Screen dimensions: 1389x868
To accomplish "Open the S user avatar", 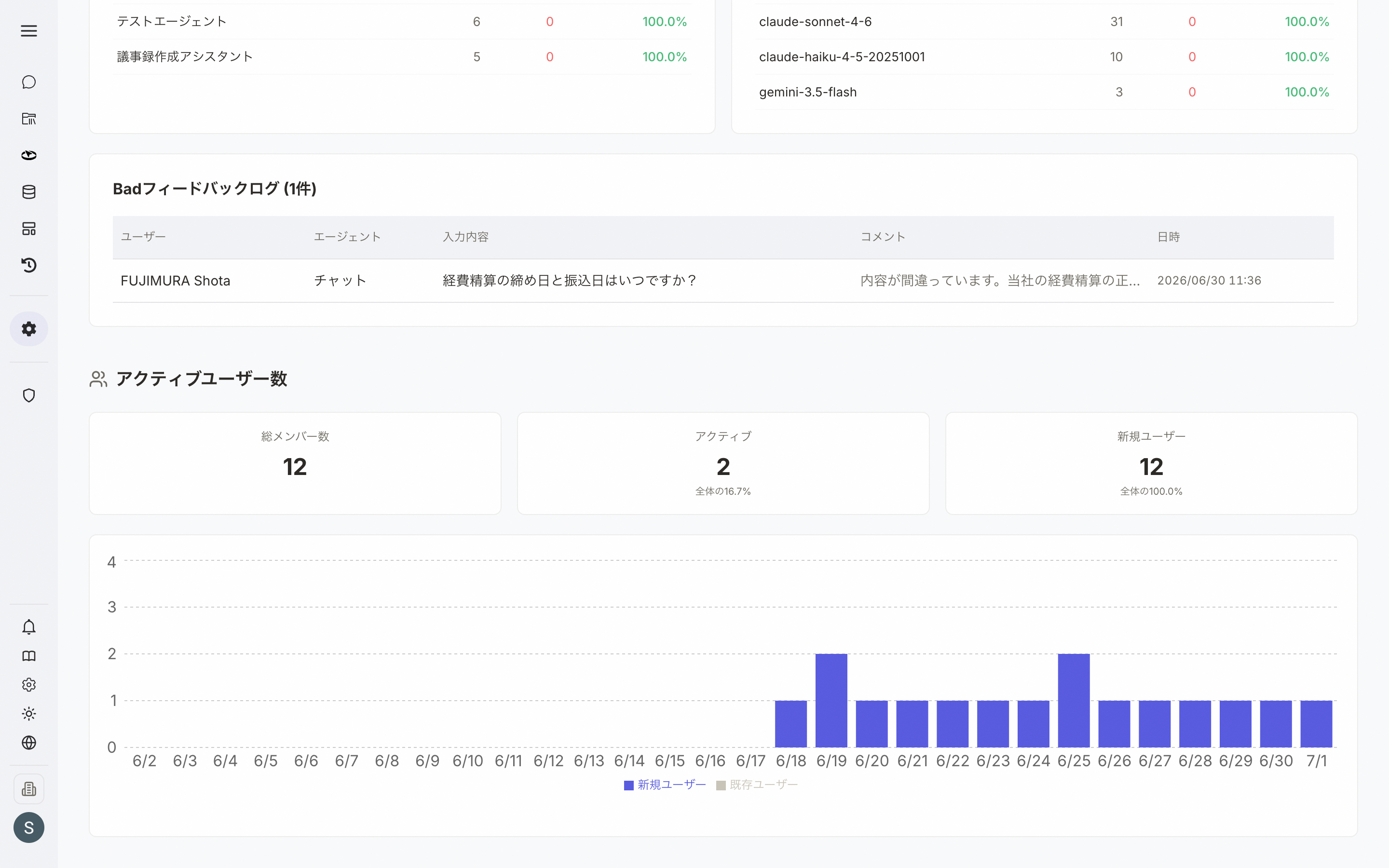I will (29, 827).
